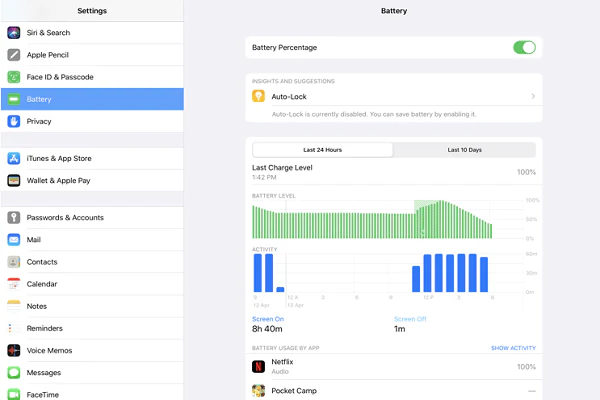Open Reminders settings label
600x400 pixels.
click(44, 328)
